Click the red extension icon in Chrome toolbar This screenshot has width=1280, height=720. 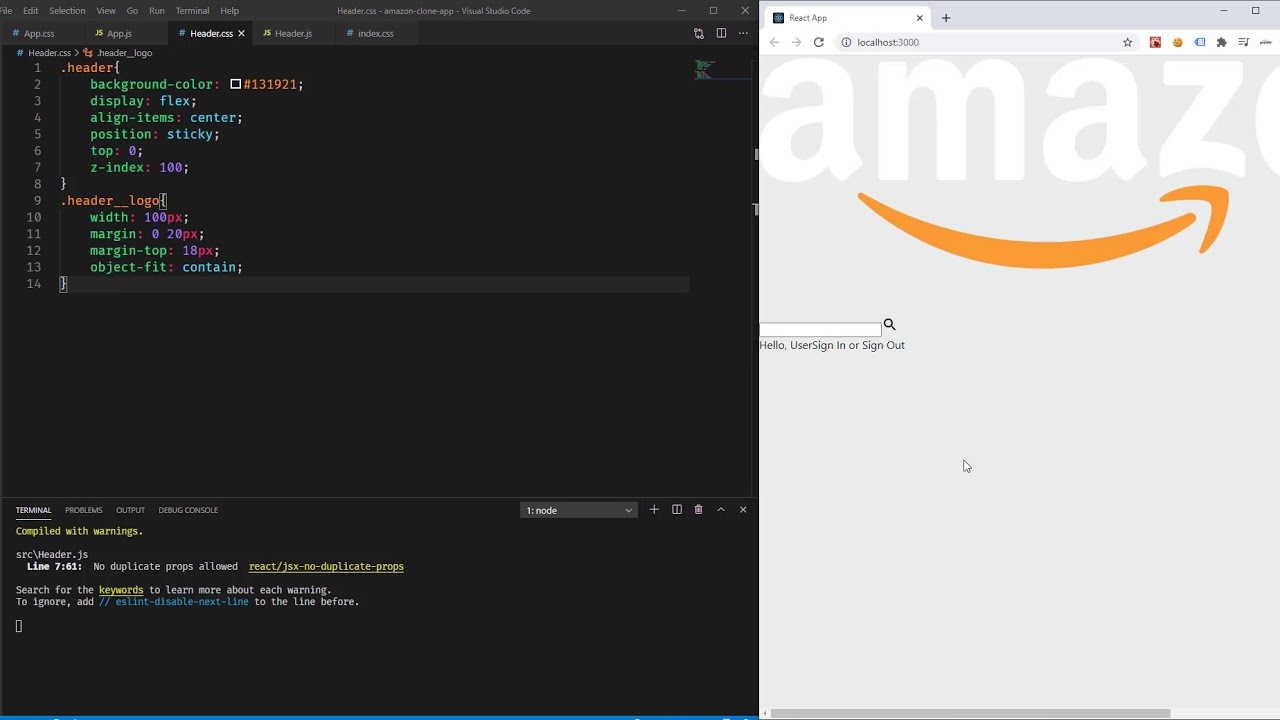click(1155, 42)
